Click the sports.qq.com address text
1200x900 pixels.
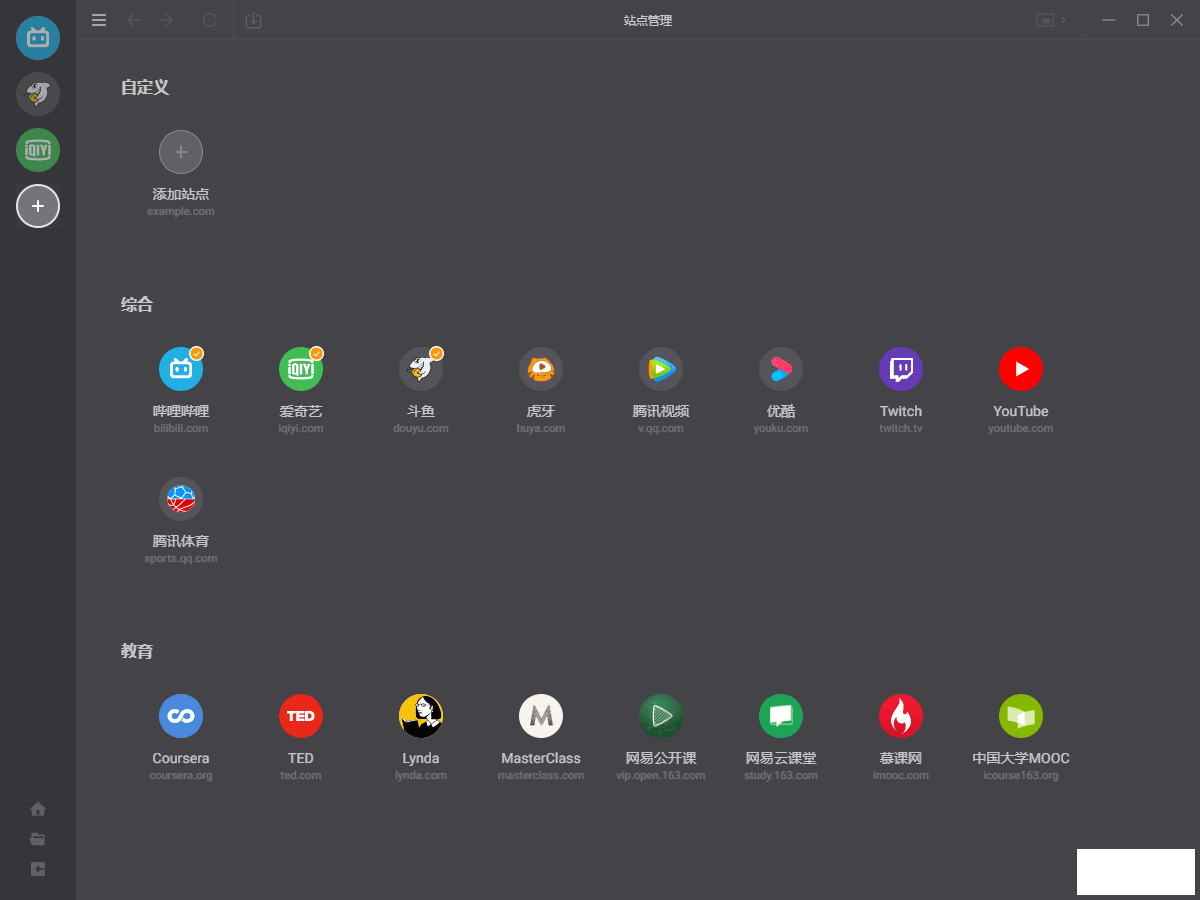(181, 558)
